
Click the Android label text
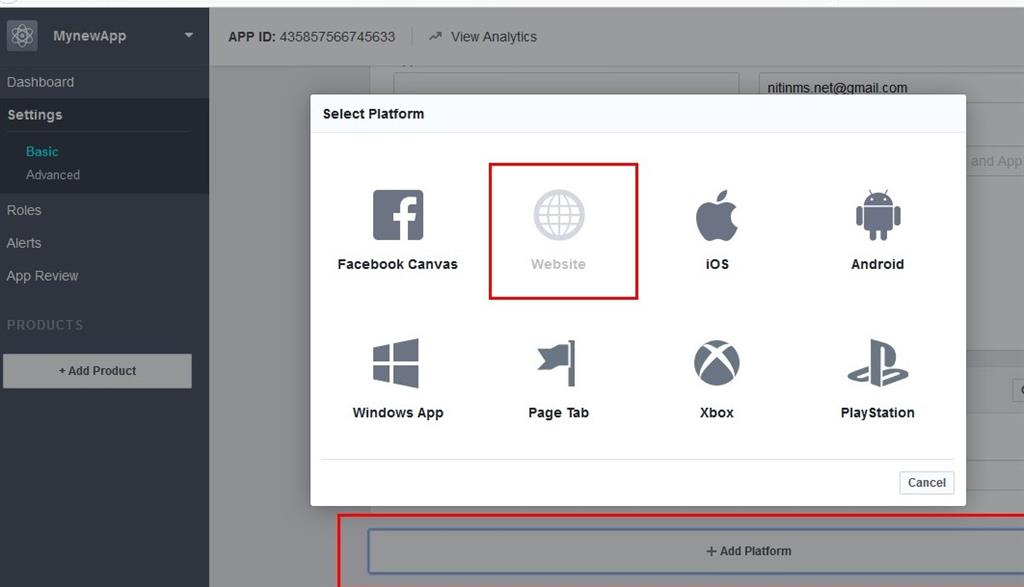(x=878, y=264)
